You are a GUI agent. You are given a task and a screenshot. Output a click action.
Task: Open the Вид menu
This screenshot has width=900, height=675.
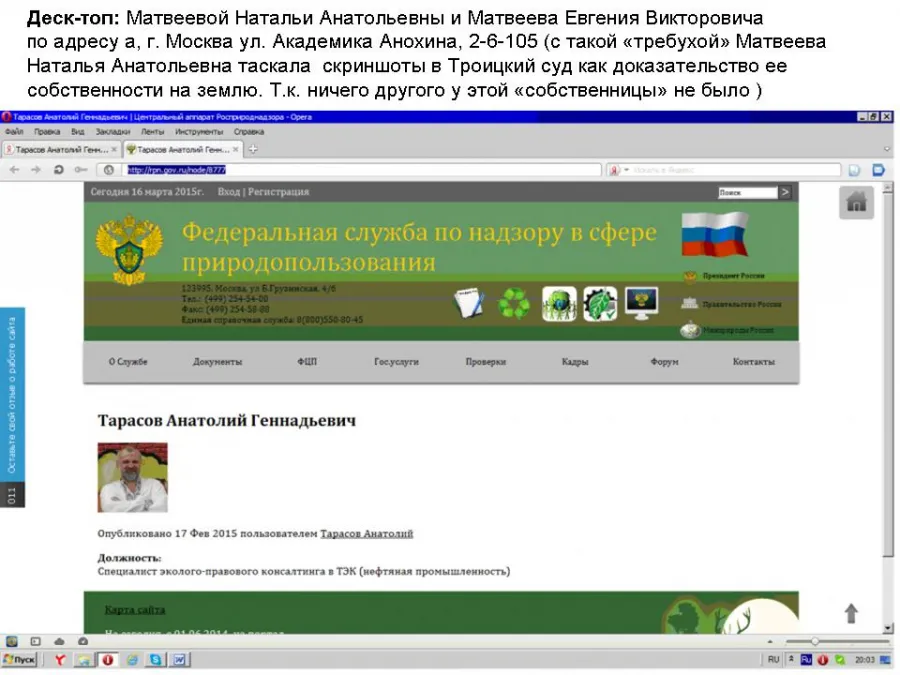click(x=77, y=131)
